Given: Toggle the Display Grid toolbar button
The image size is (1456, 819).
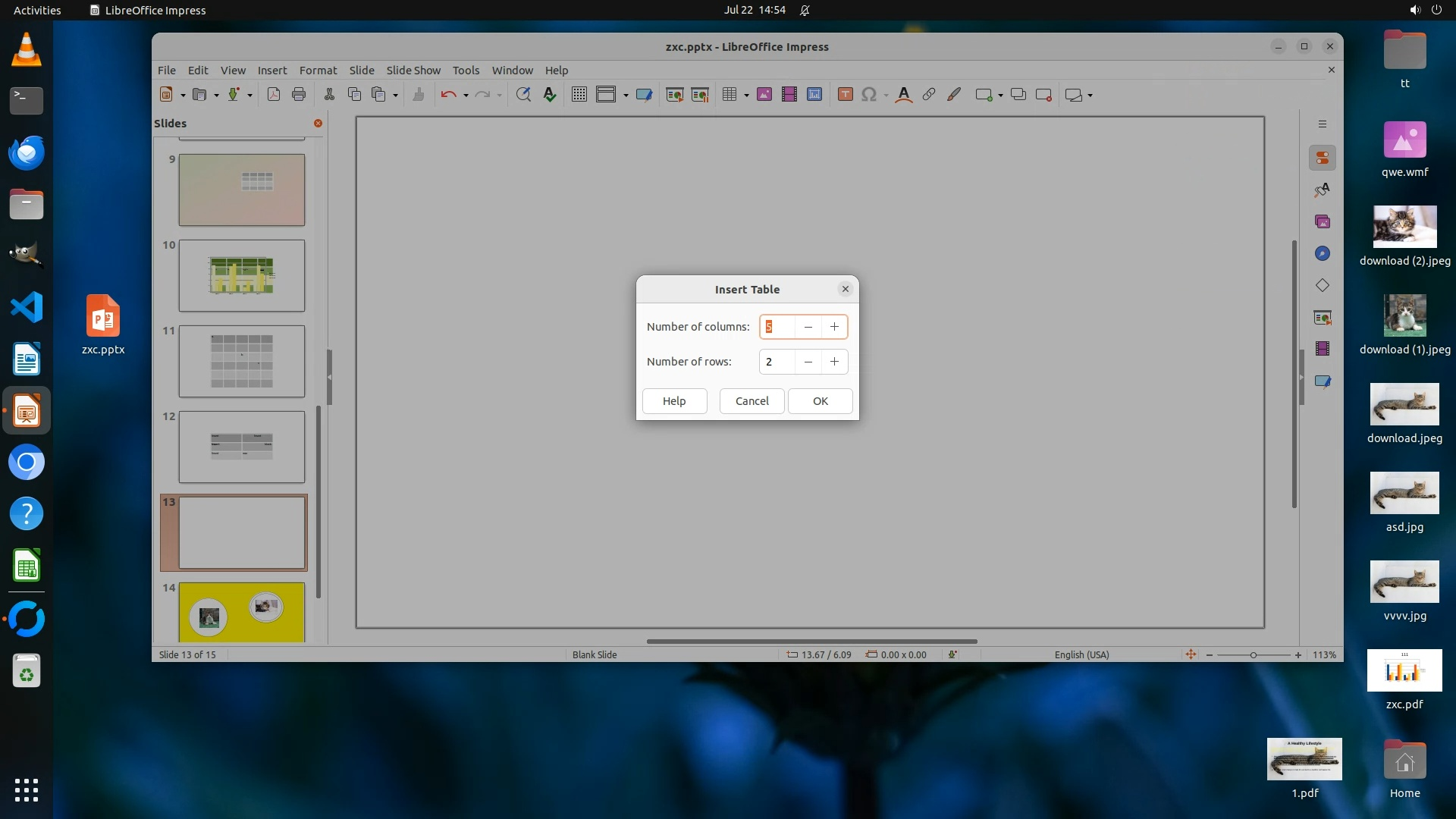Looking at the screenshot, I should [x=579, y=95].
